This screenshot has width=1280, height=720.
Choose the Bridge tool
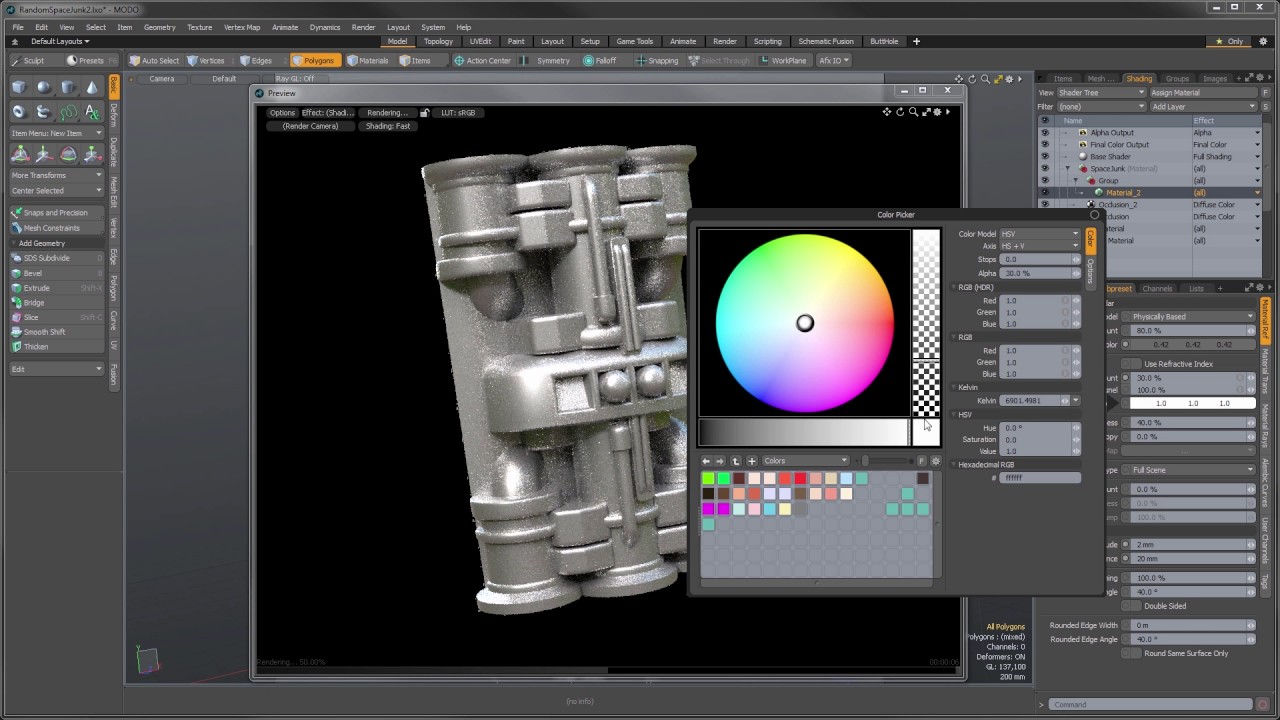point(56,302)
